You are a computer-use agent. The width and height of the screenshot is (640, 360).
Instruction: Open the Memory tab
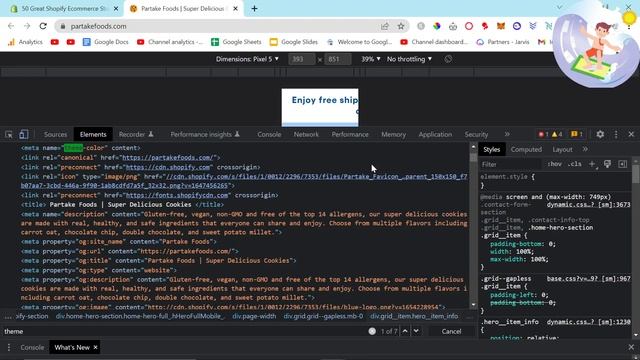393,134
